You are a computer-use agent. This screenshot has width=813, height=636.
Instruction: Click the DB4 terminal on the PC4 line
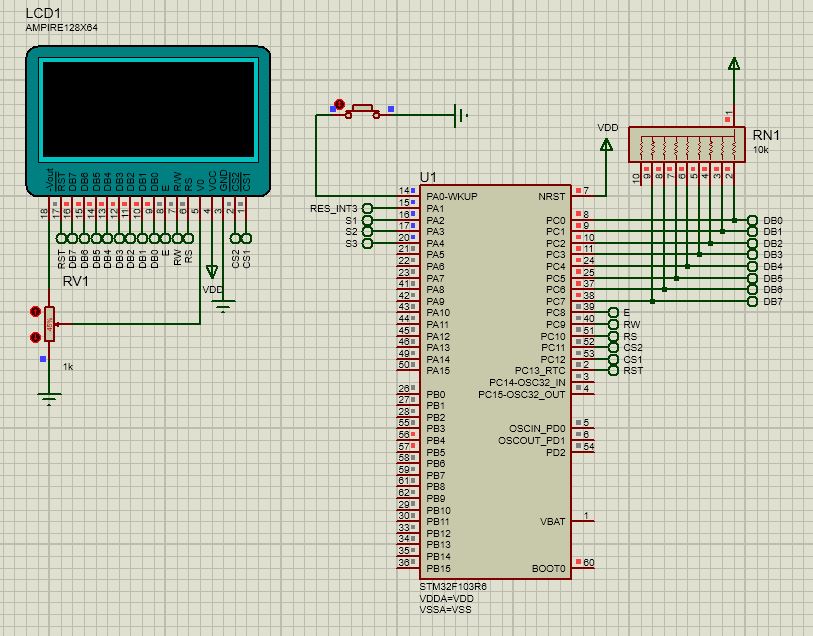click(752, 266)
